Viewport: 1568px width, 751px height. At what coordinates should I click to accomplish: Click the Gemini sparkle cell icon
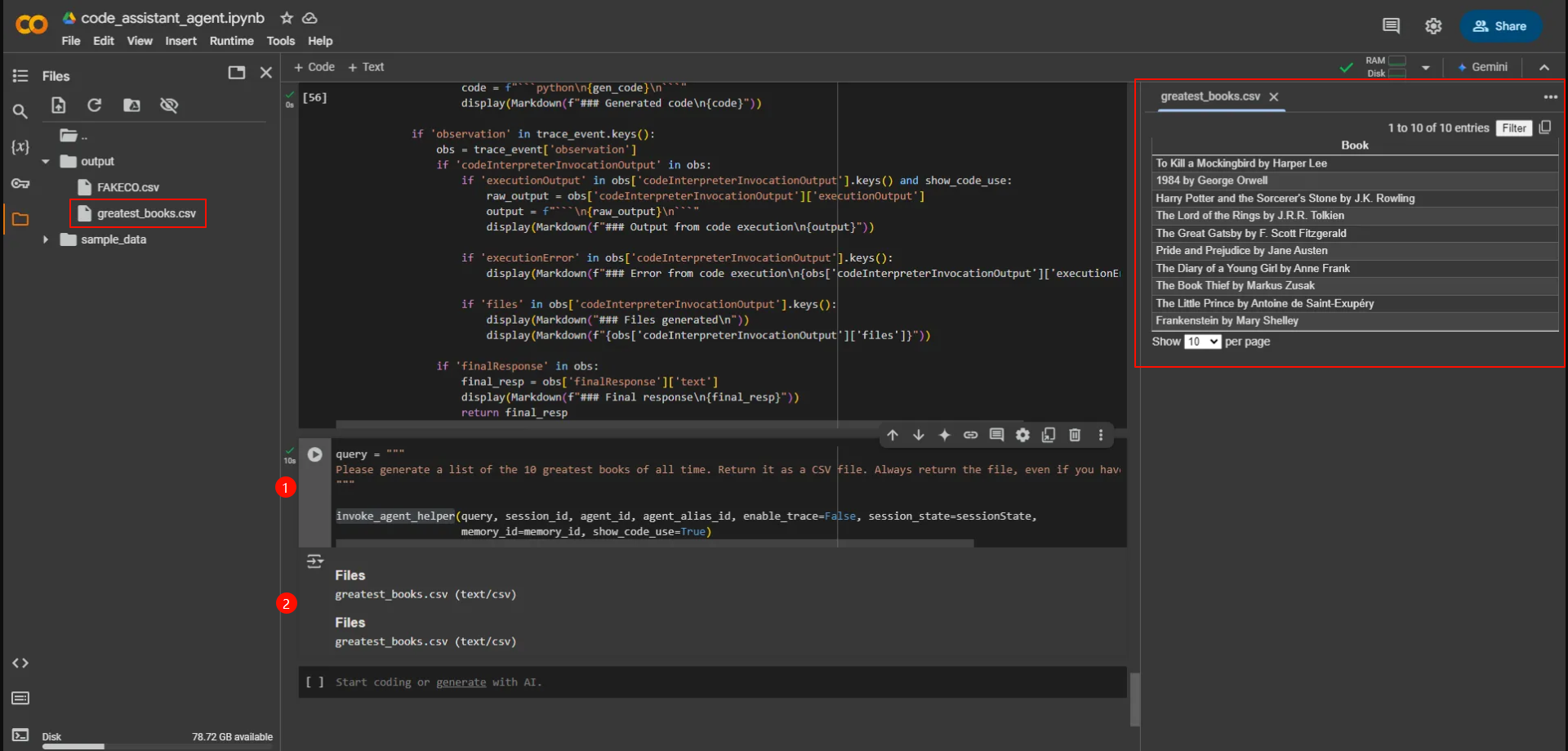(945, 435)
